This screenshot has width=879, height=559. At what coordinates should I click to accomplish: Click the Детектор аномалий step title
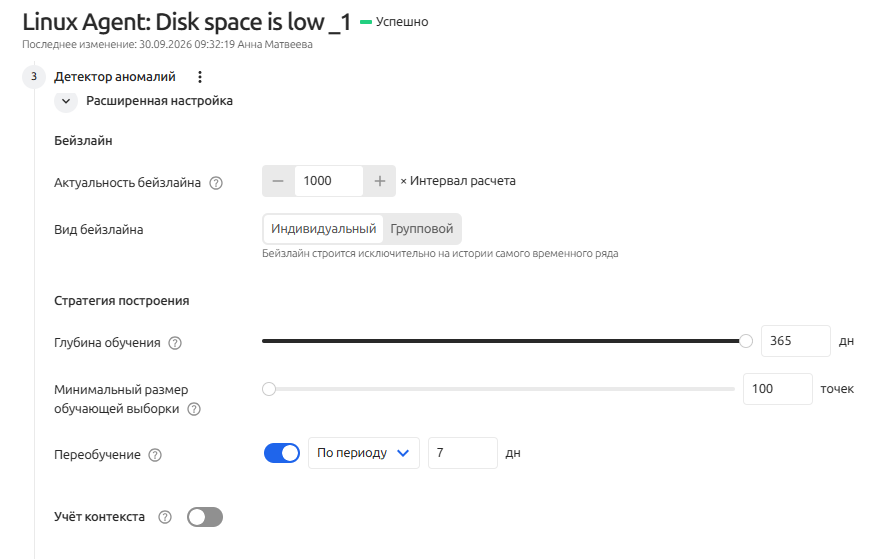coord(115,77)
